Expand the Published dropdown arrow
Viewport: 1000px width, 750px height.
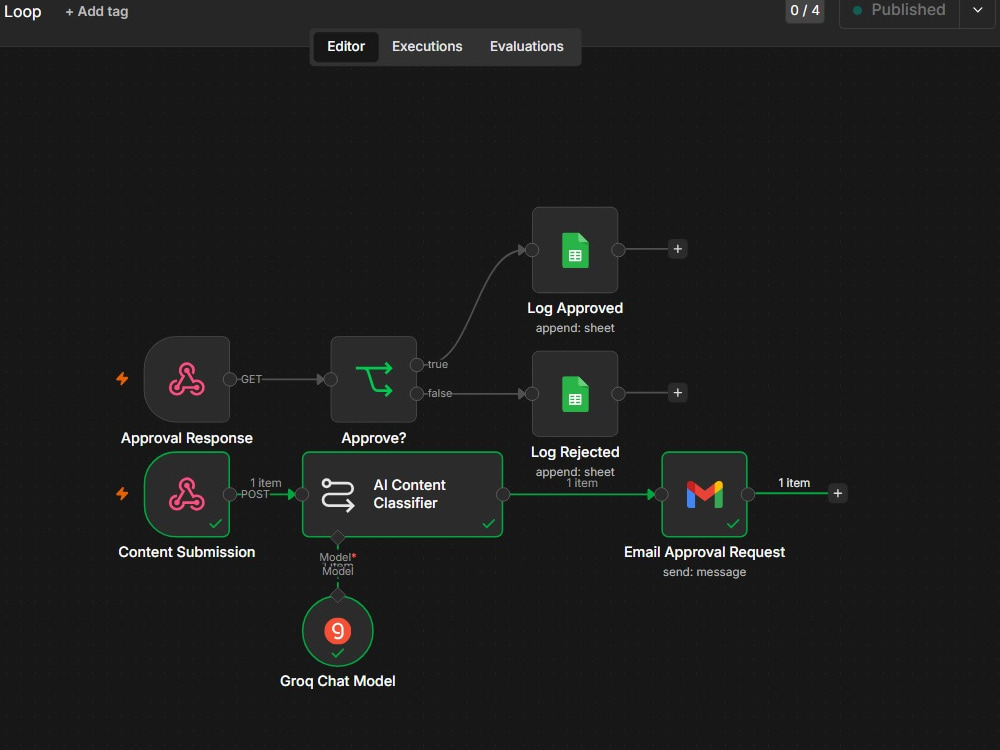pyautogui.click(x=978, y=10)
